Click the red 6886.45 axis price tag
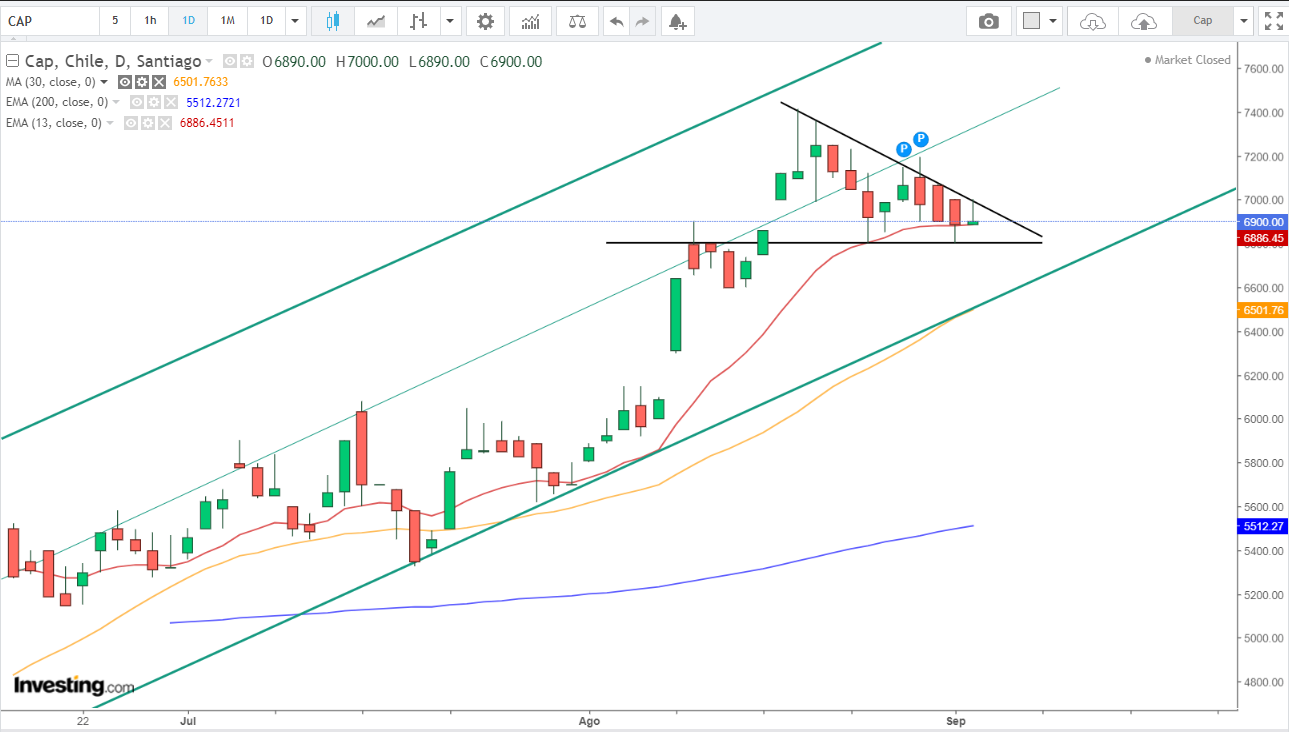 coord(1264,239)
